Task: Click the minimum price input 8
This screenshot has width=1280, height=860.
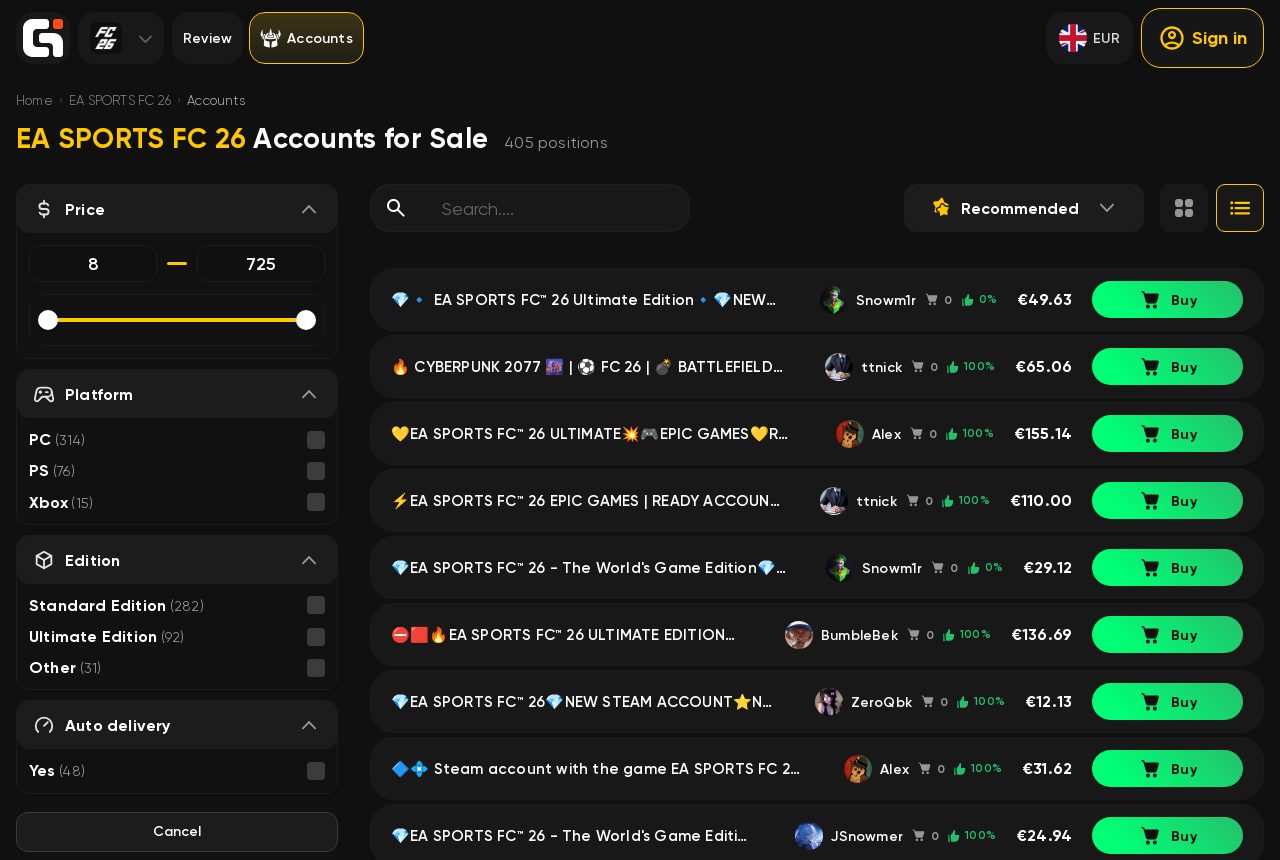Action: click(x=93, y=264)
